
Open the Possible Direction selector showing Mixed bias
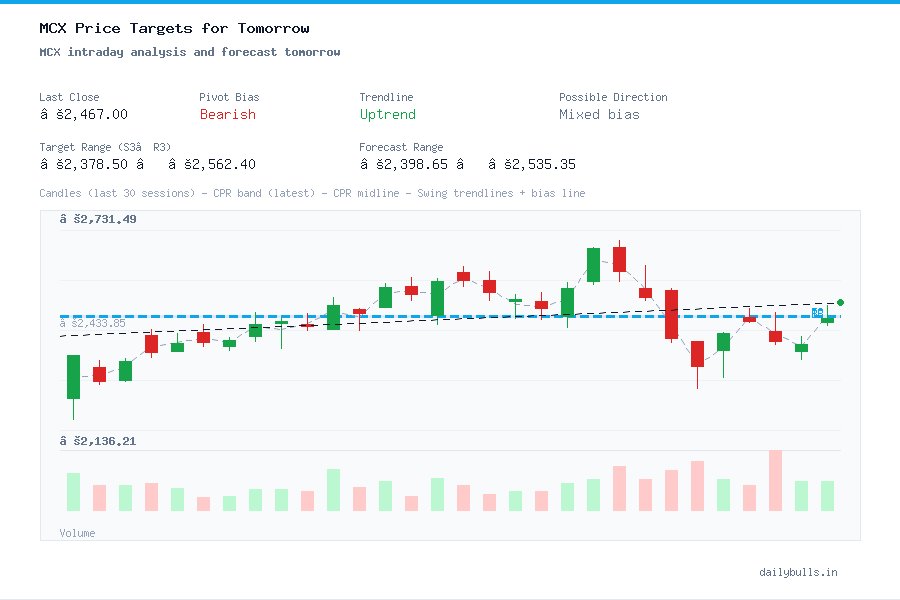599,115
